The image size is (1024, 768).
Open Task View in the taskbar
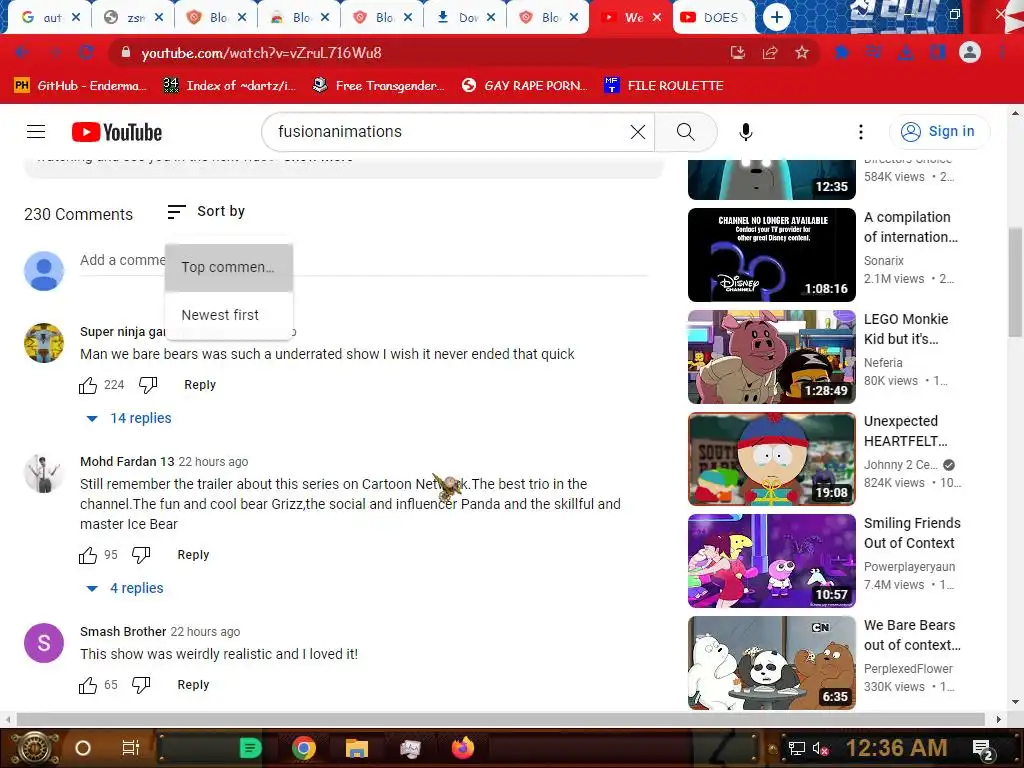[131, 748]
